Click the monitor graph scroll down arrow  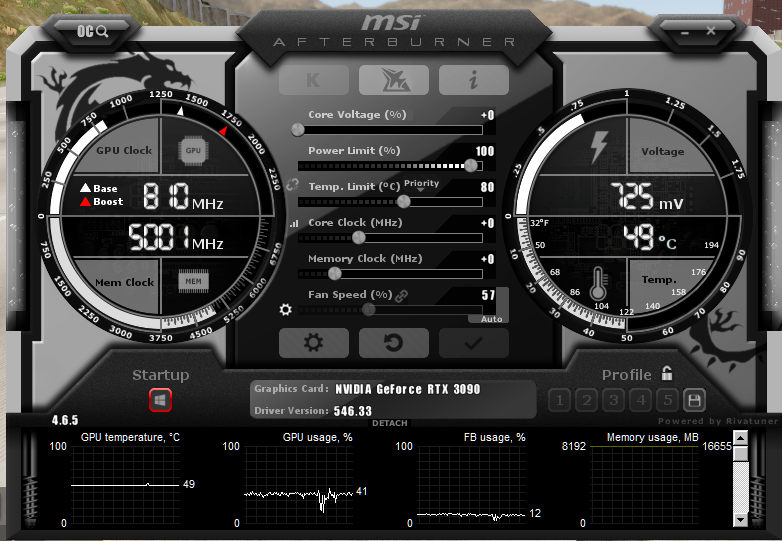pyautogui.click(x=741, y=520)
